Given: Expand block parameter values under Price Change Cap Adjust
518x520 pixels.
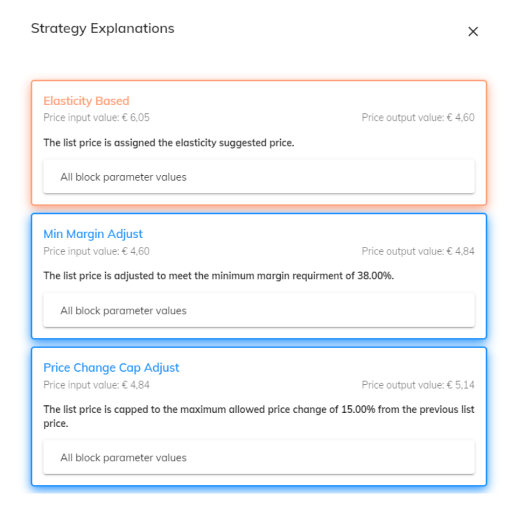Looking at the screenshot, I should (x=259, y=457).
